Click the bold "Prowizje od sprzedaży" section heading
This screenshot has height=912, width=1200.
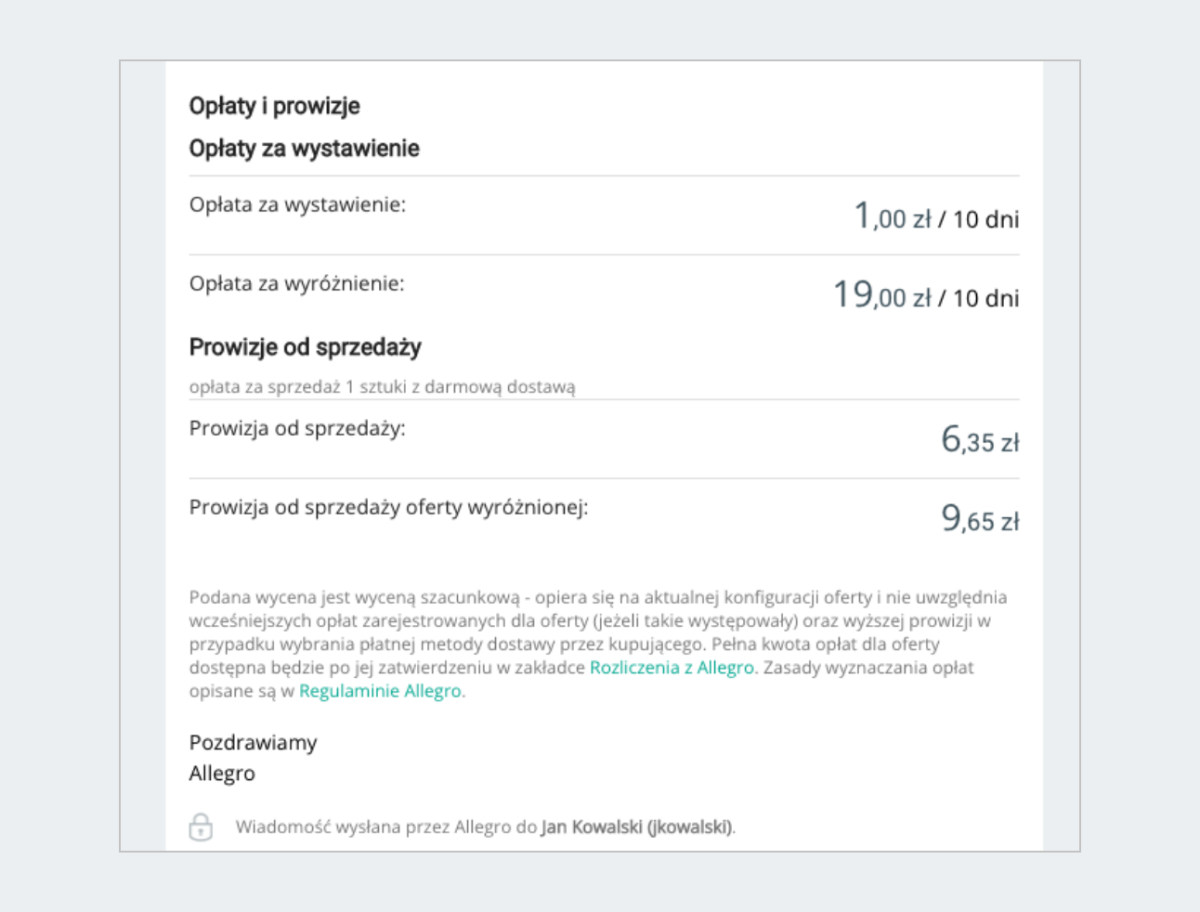pyautogui.click(x=305, y=348)
